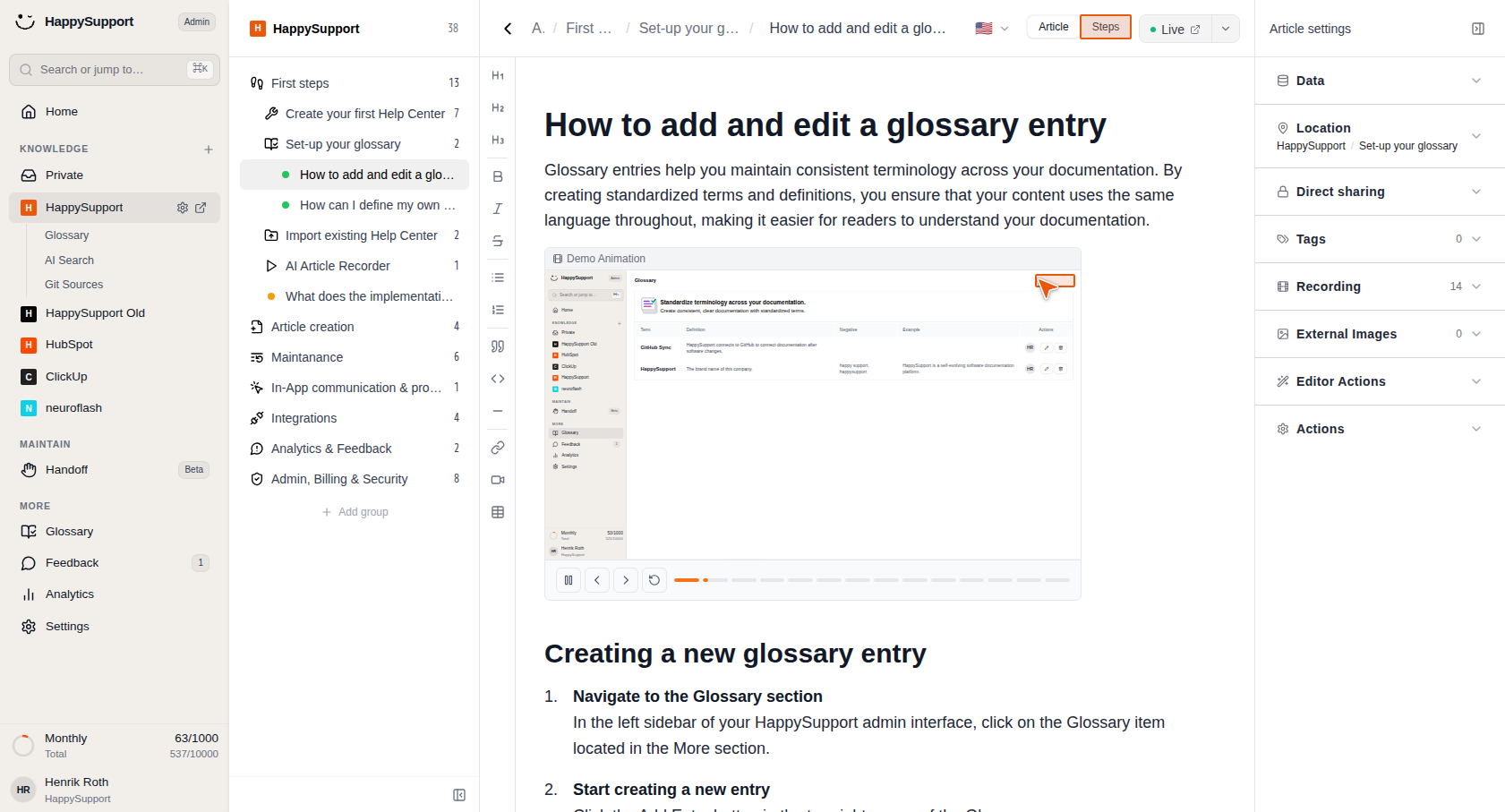Viewport: 1505px width, 812px height.
Task: Expand the Actions section
Action: coord(1380,429)
